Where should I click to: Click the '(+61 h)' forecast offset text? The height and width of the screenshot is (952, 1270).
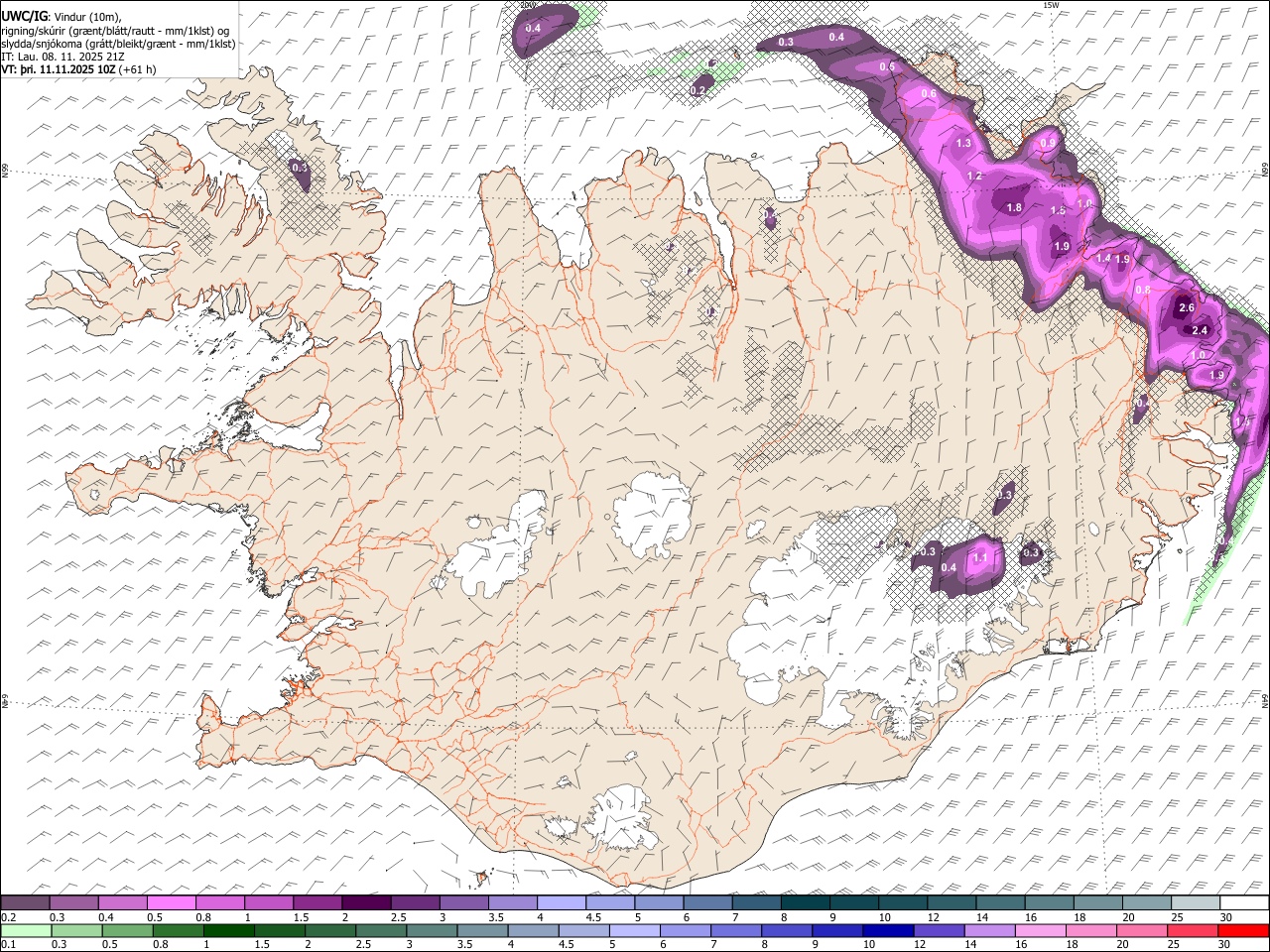point(137,69)
